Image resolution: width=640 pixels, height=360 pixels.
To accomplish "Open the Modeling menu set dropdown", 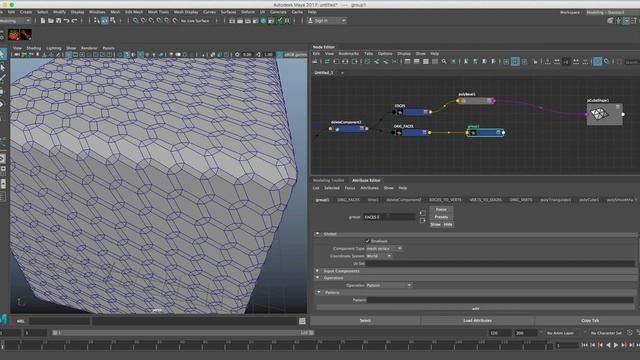I will click(15, 20).
